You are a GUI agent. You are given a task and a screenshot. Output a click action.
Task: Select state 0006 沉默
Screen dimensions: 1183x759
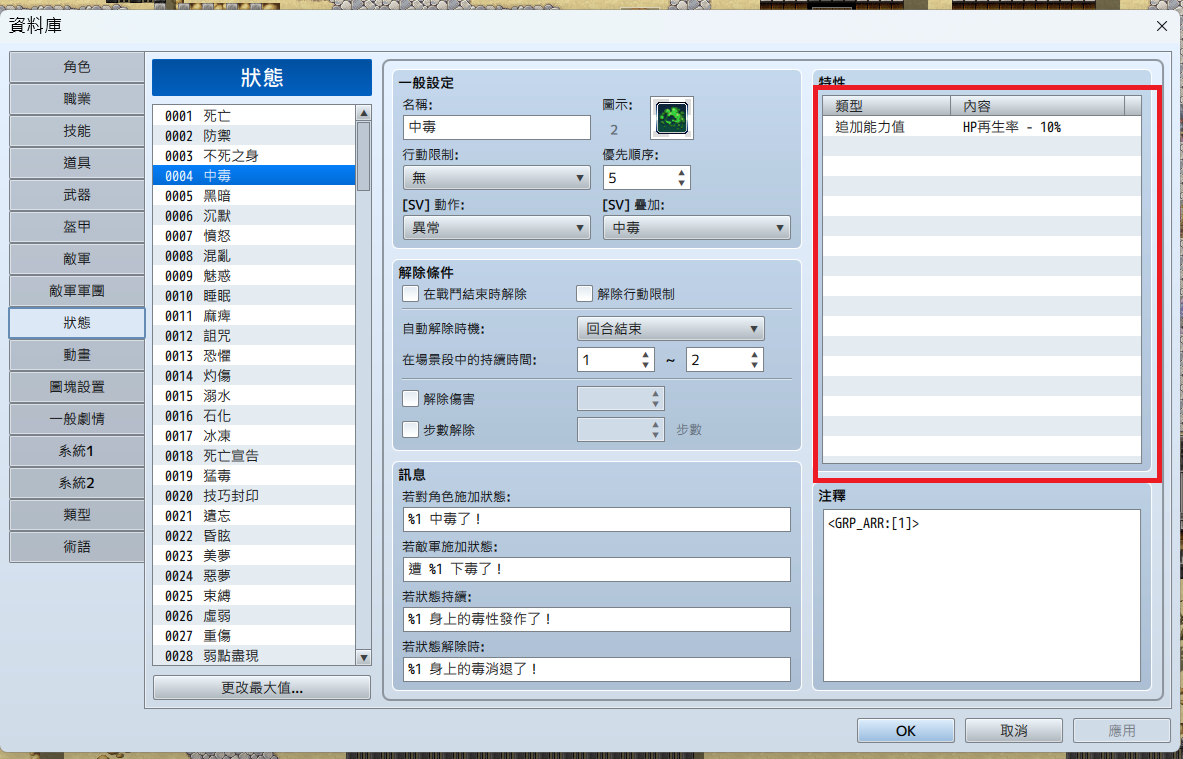coord(254,216)
